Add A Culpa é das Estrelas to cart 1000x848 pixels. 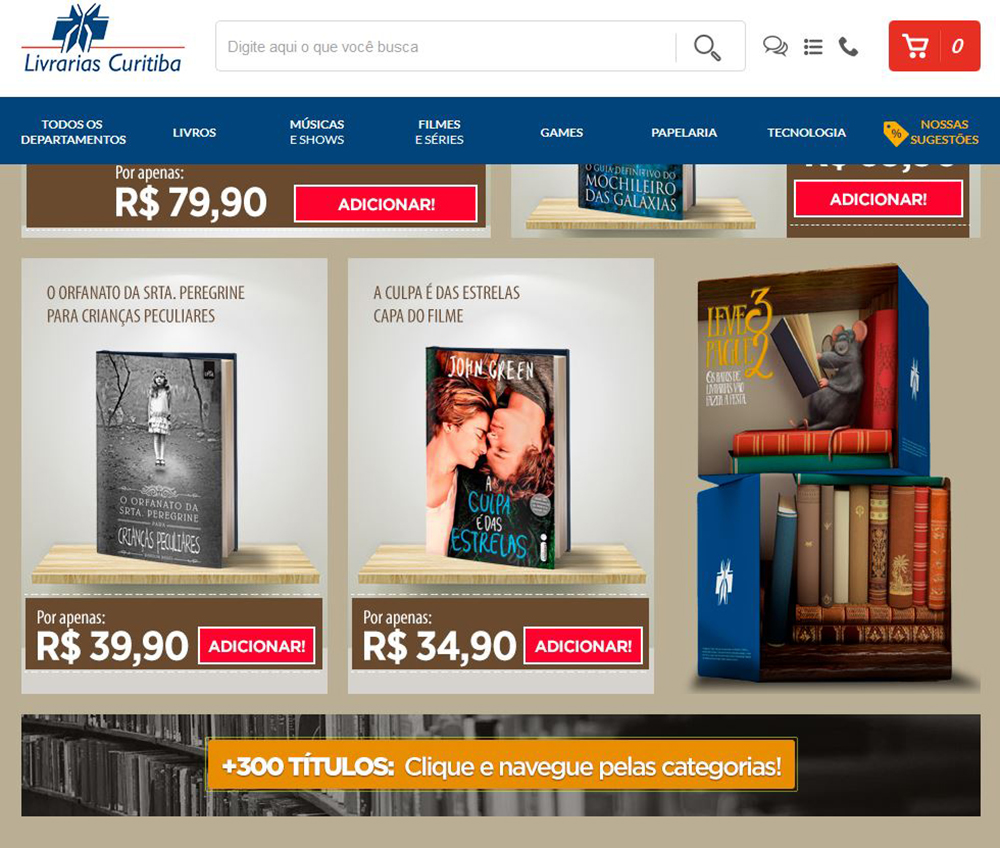[x=583, y=646]
